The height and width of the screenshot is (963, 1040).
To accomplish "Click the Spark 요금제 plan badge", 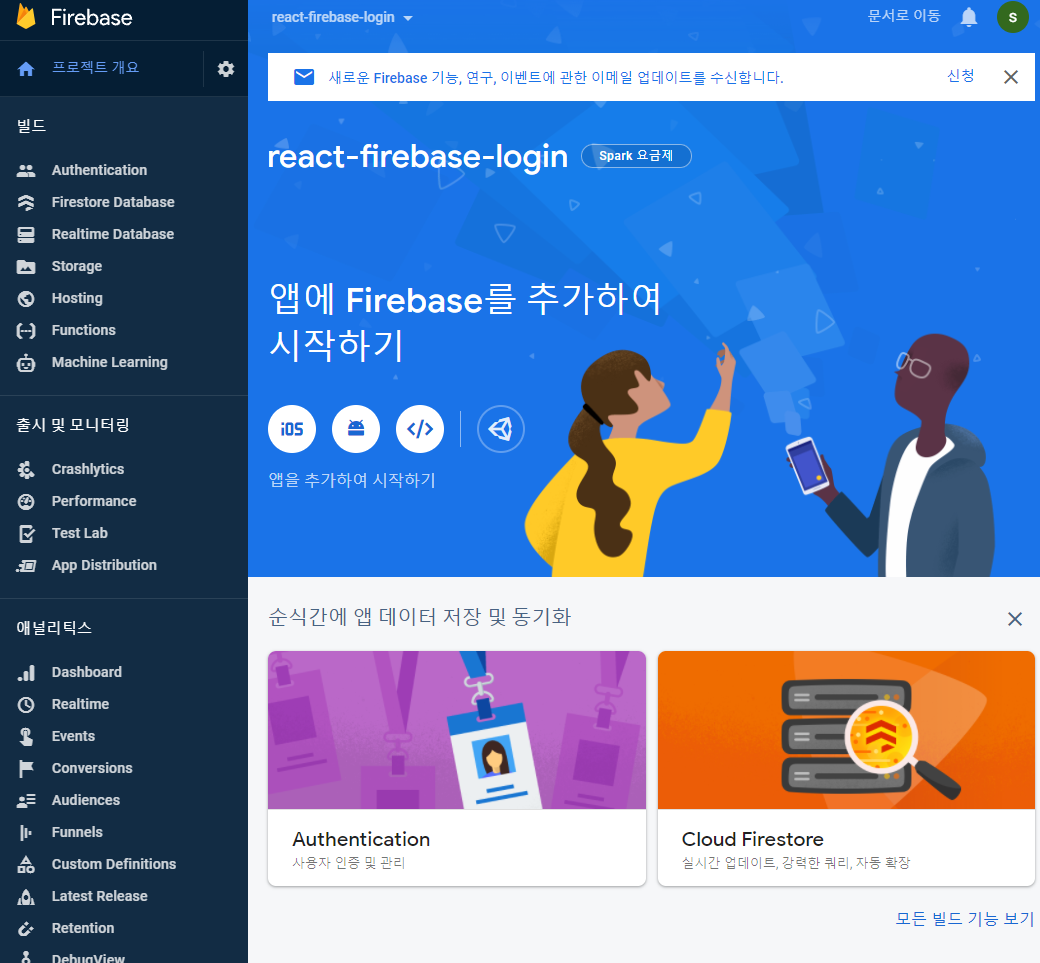I will [x=636, y=156].
